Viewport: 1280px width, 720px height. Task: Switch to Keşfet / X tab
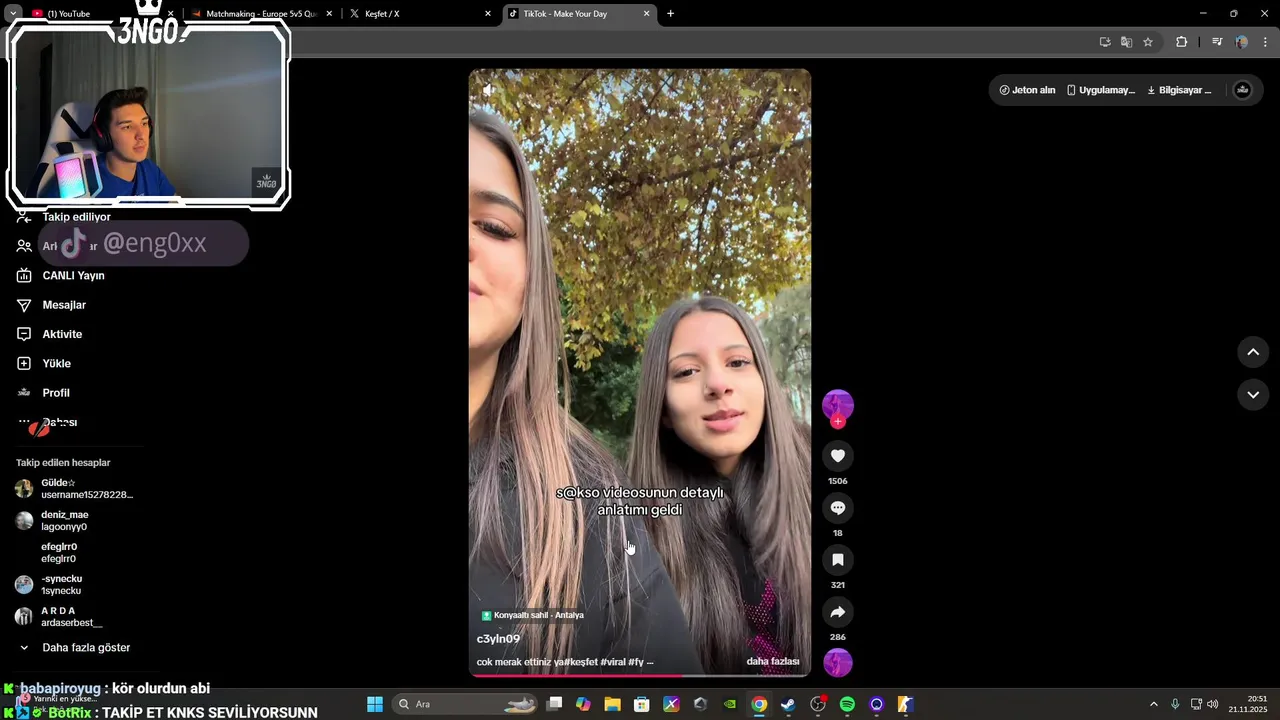[x=418, y=14]
